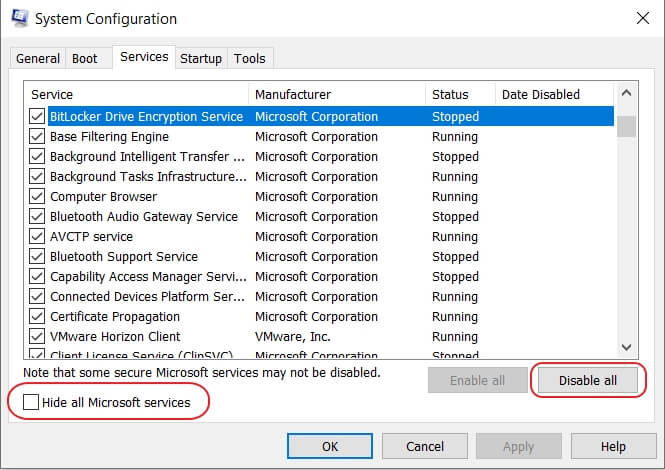Viewport: 665px width, 470px height.
Task: Switch to the Startup tab
Action: (x=200, y=59)
